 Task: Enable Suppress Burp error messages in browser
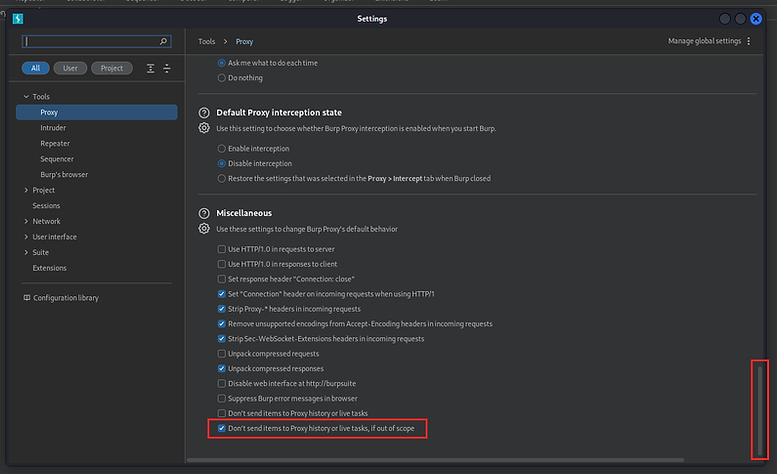point(222,398)
